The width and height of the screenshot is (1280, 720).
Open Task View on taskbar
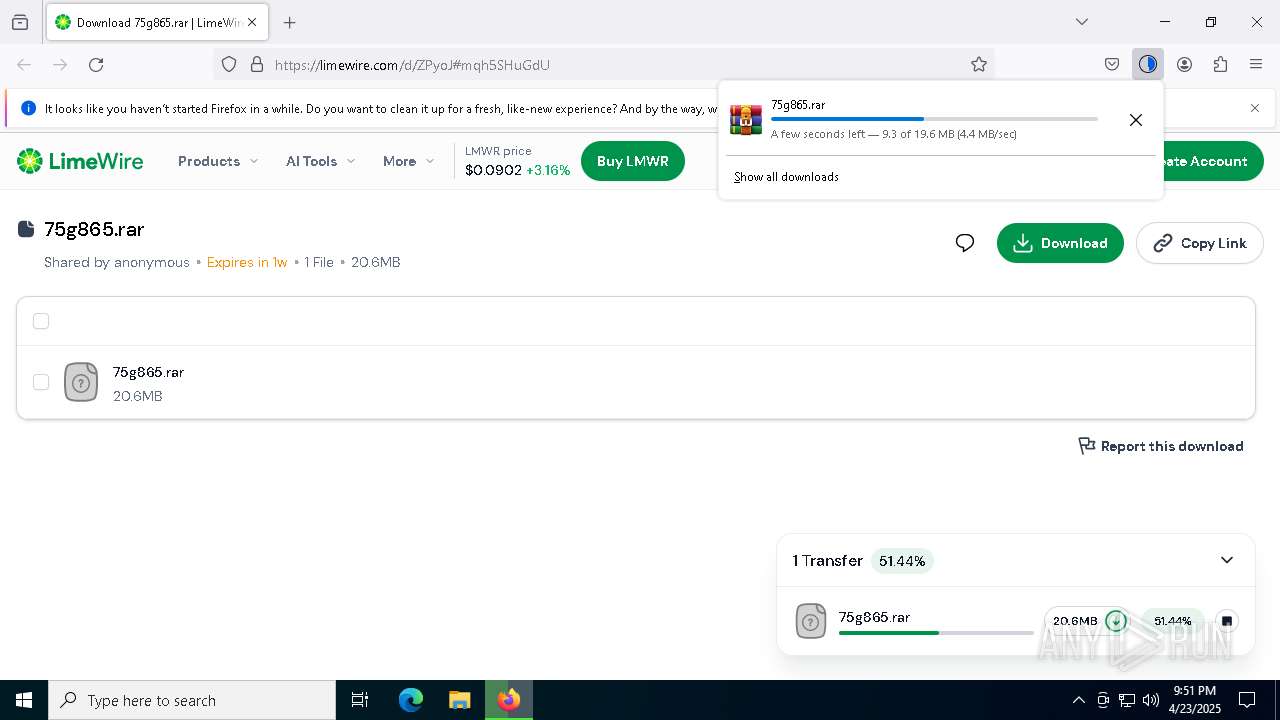pos(360,700)
